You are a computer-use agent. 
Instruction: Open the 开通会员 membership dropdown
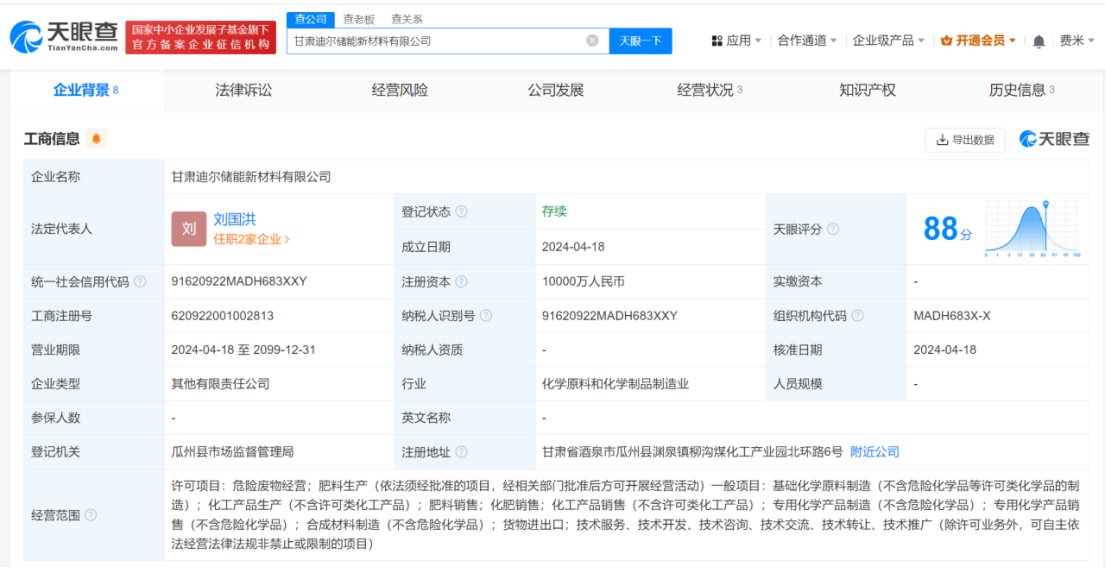point(978,41)
